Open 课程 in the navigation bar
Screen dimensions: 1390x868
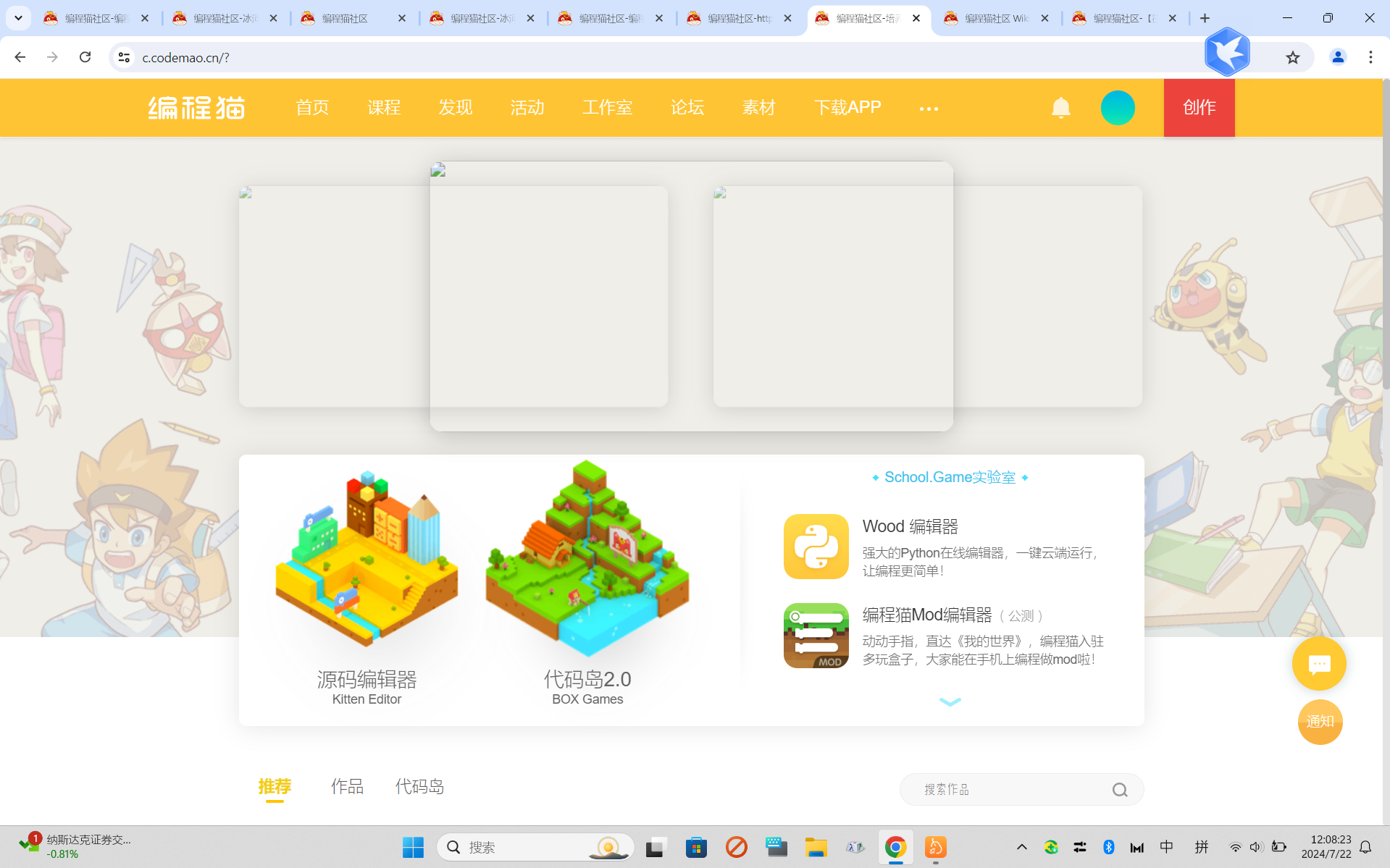(x=384, y=108)
